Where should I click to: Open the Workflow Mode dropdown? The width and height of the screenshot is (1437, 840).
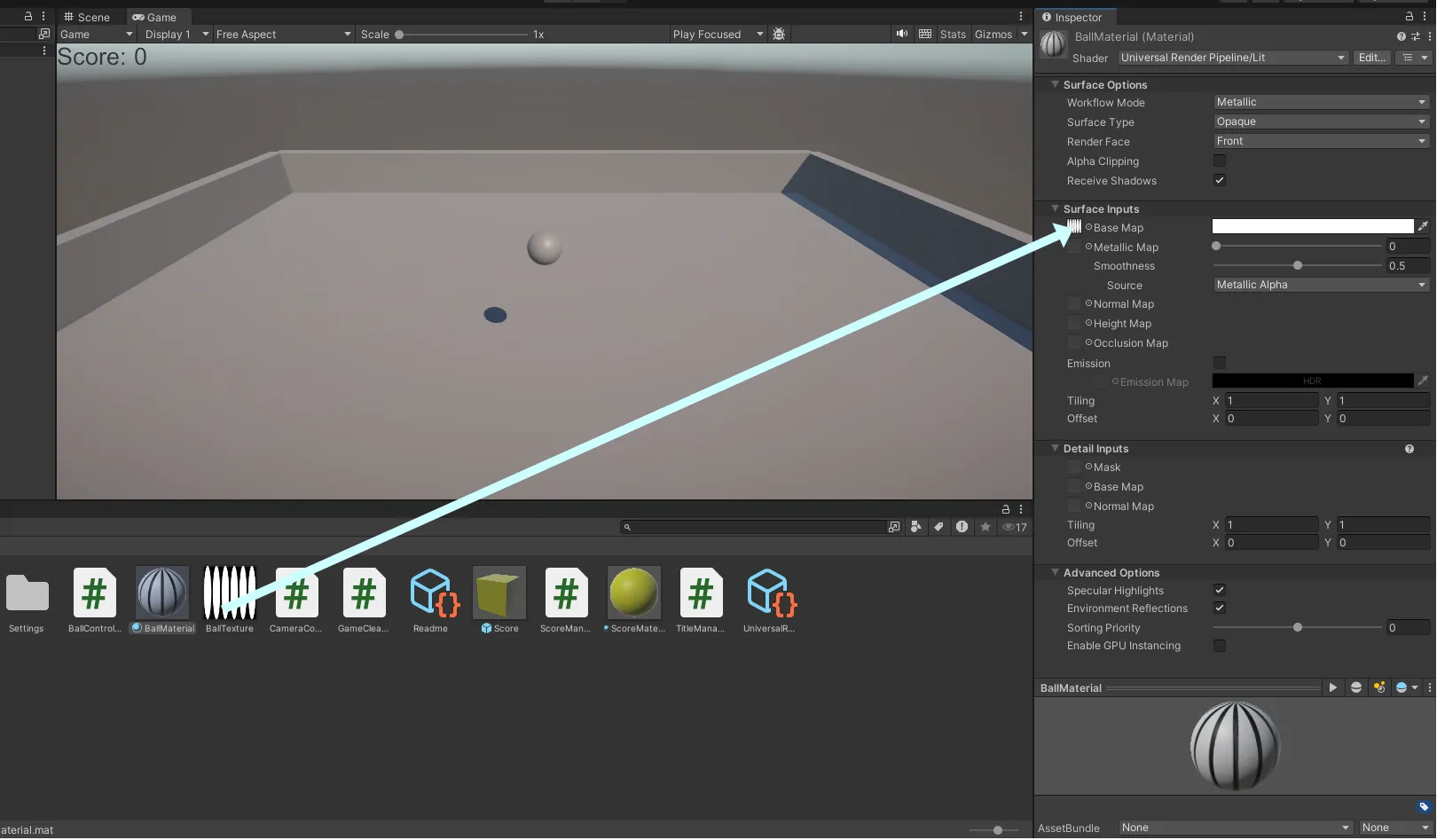click(x=1320, y=102)
